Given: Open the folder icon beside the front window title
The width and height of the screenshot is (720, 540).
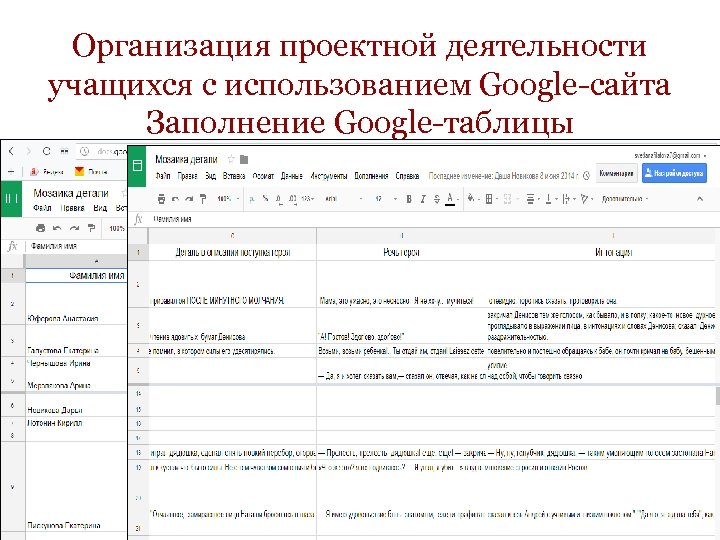Looking at the screenshot, I should (x=244, y=159).
